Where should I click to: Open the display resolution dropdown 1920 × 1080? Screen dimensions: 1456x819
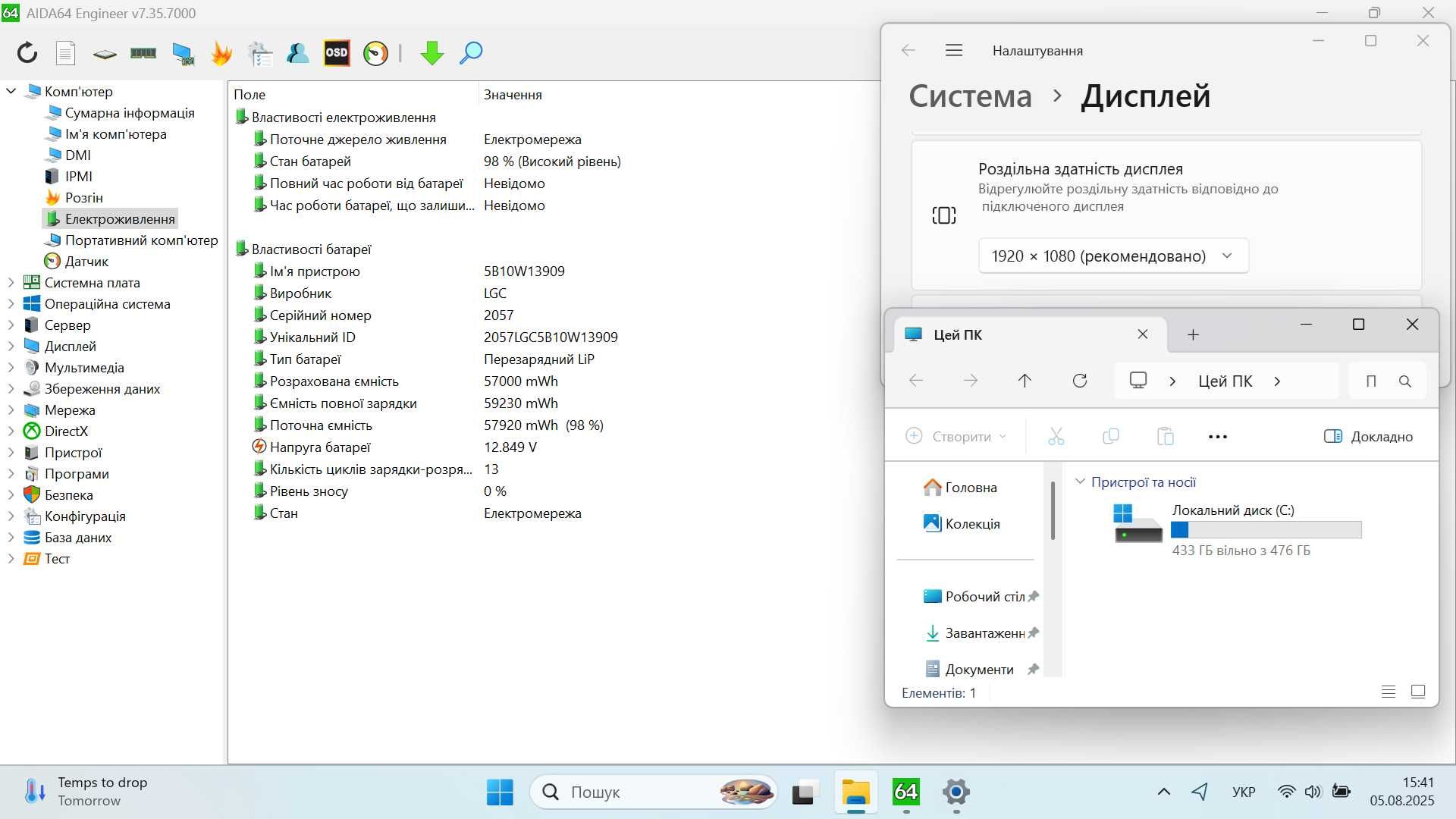pyautogui.click(x=1112, y=256)
